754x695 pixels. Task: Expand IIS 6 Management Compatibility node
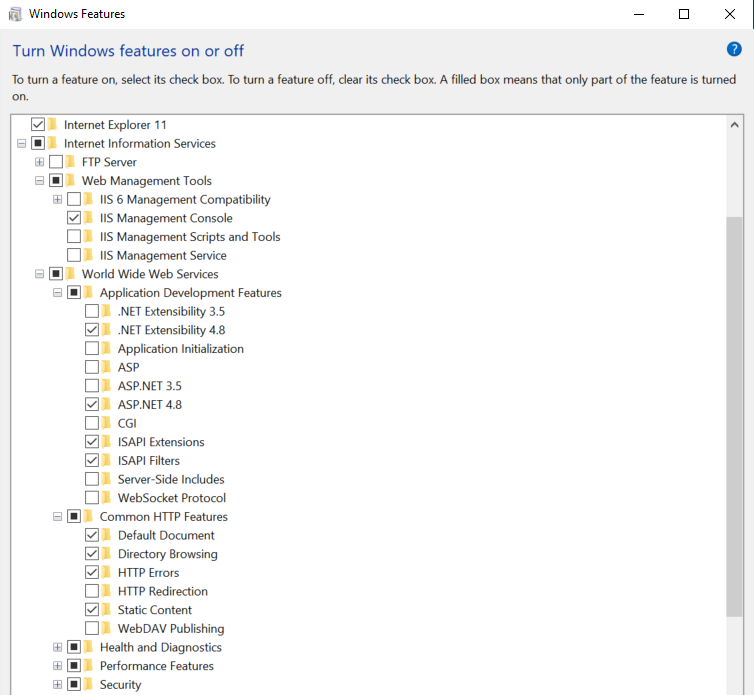point(57,199)
